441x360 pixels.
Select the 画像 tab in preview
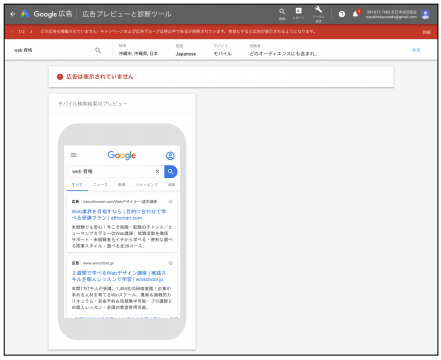122,185
